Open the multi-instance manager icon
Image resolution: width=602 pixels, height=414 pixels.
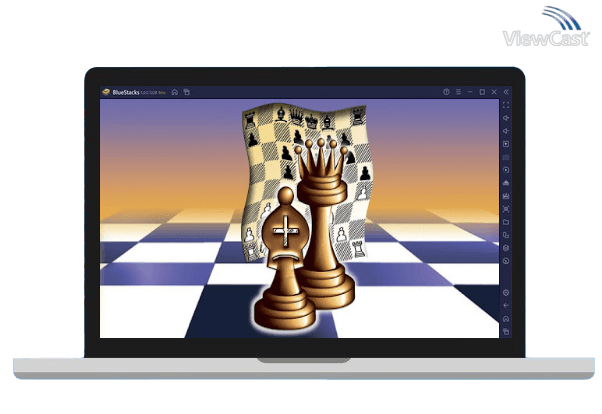tap(506, 235)
